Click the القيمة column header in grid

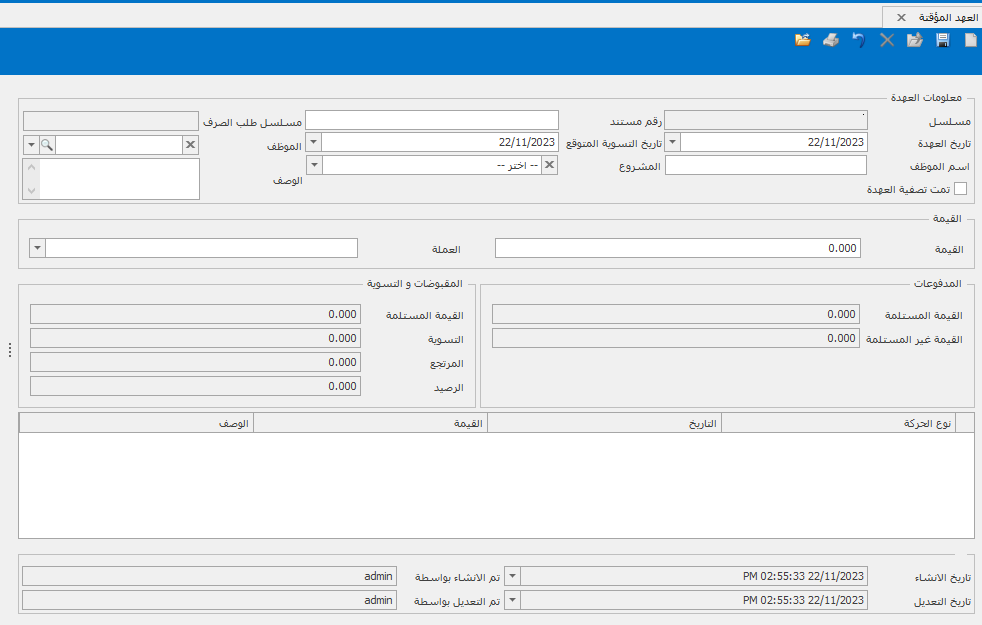pyautogui.click(x=370, y=424)
